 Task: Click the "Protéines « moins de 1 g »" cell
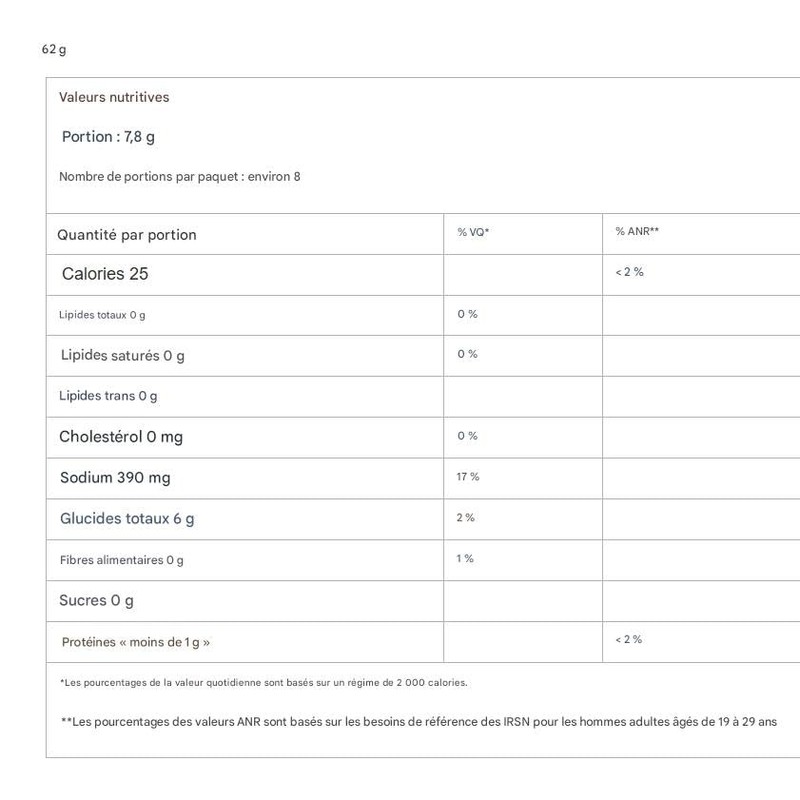(136, 642)
